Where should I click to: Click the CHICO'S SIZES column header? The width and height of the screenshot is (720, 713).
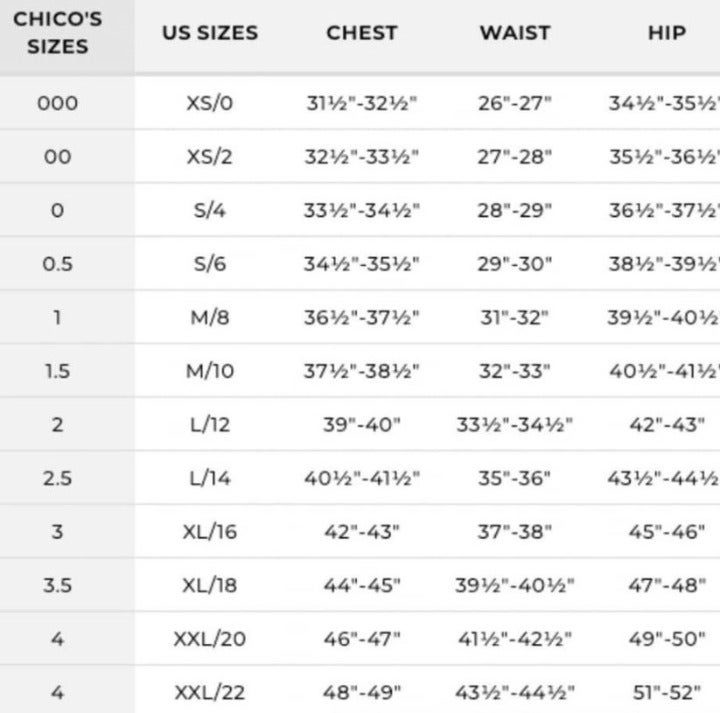click(x=57, y=33)
